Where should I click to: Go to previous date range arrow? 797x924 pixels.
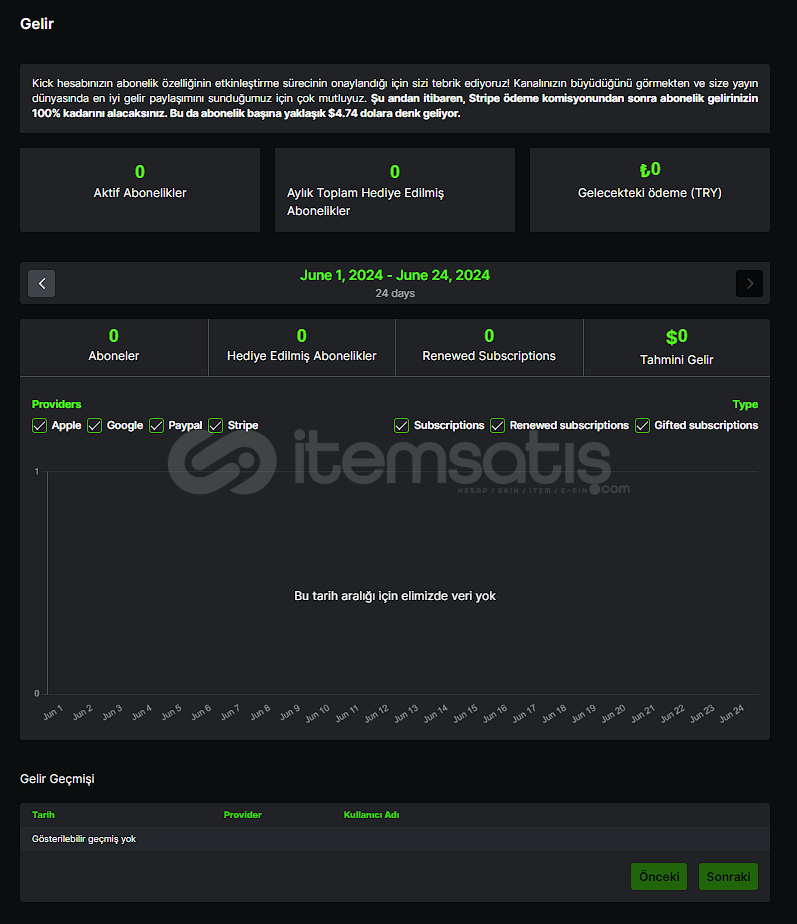[41, 283]
